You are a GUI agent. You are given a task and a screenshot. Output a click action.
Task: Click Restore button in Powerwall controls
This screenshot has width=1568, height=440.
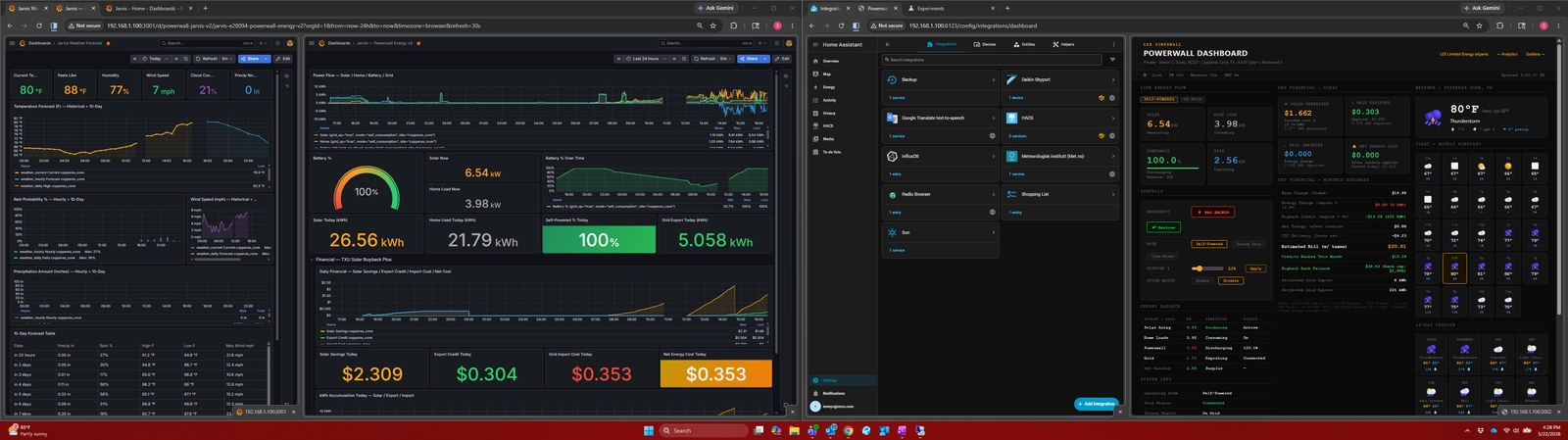coord(1164,227)
